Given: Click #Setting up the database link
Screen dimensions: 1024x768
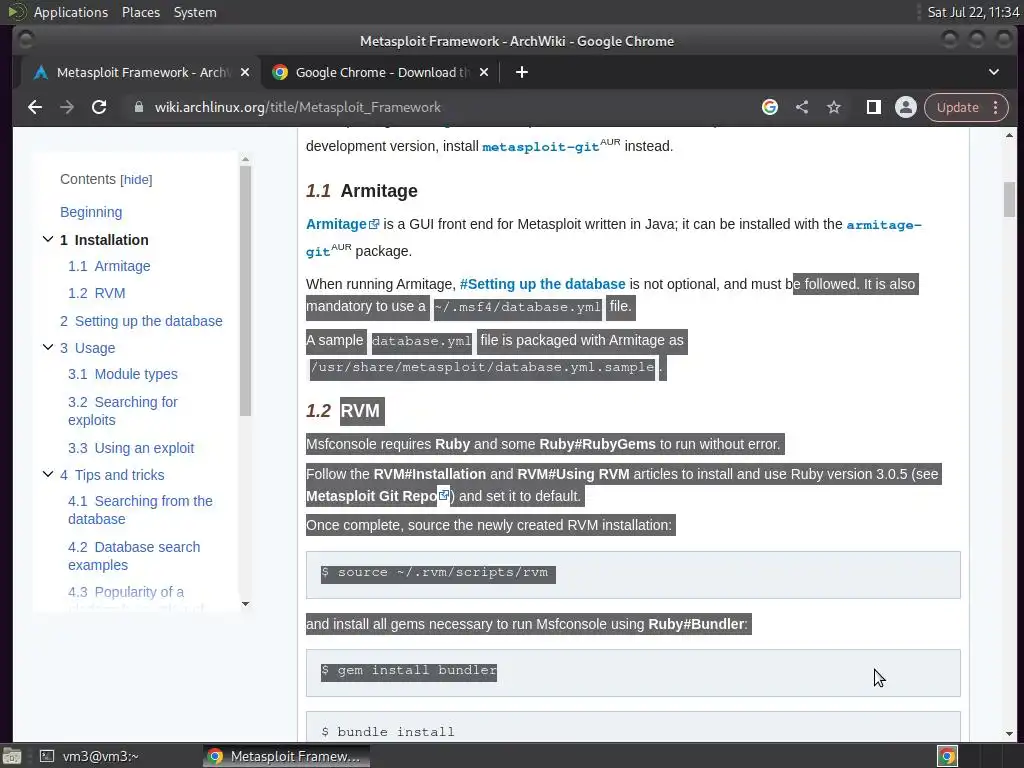Looking at the screenshot, I should 543,284.
